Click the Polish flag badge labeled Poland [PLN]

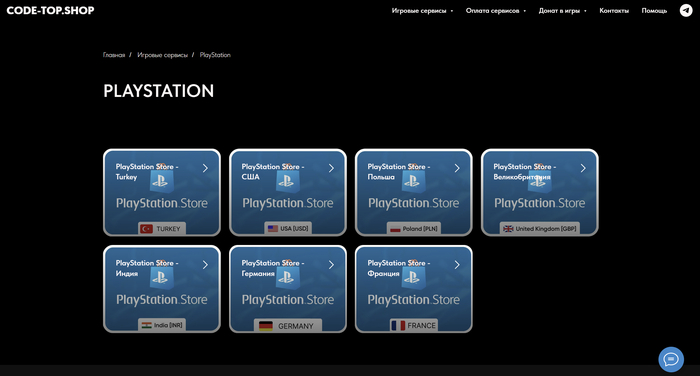(x=414, y=228)
